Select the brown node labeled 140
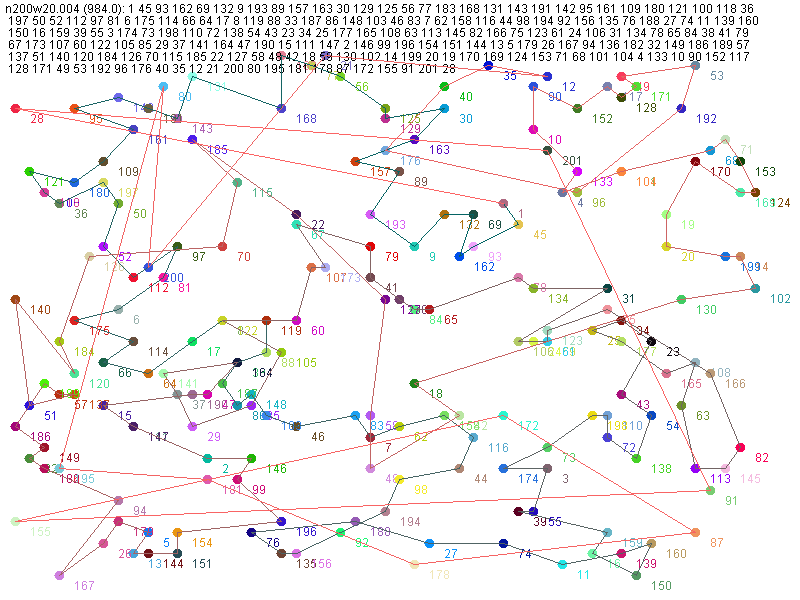The width and height of the screenshot is (800, 600). (15, 299)
